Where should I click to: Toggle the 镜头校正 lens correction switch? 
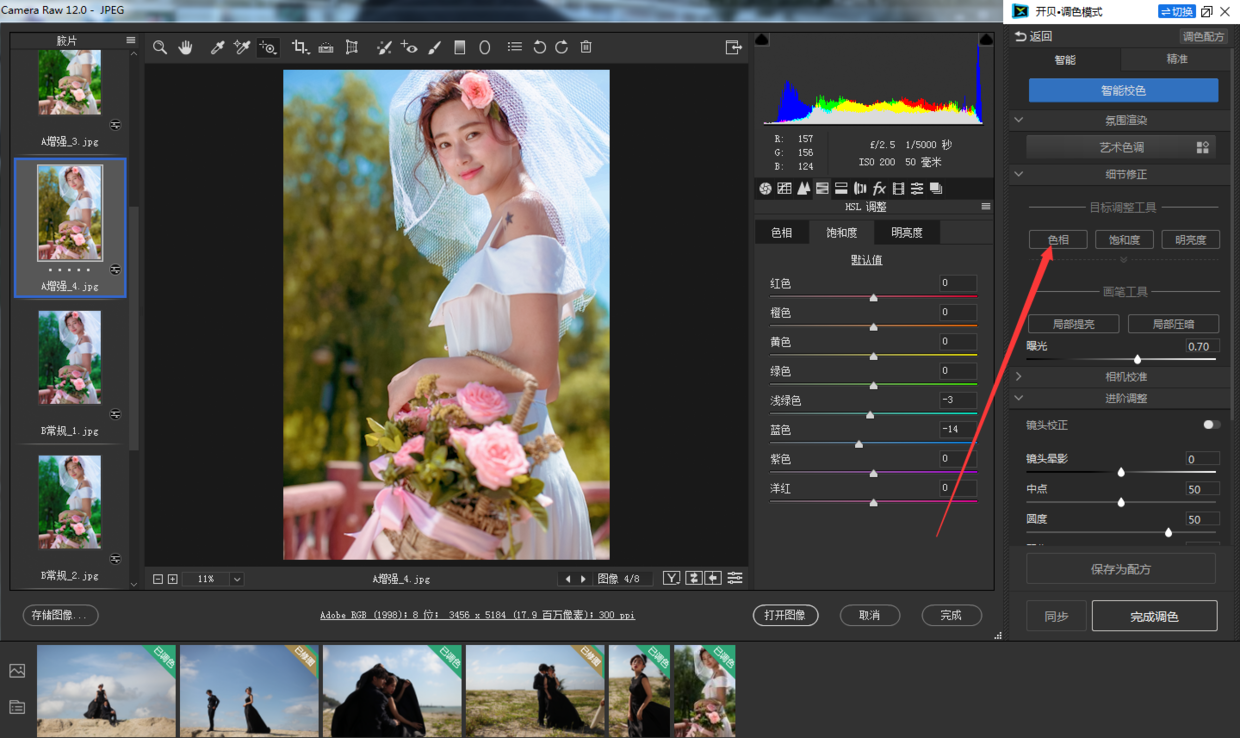tap(1211, 425)
